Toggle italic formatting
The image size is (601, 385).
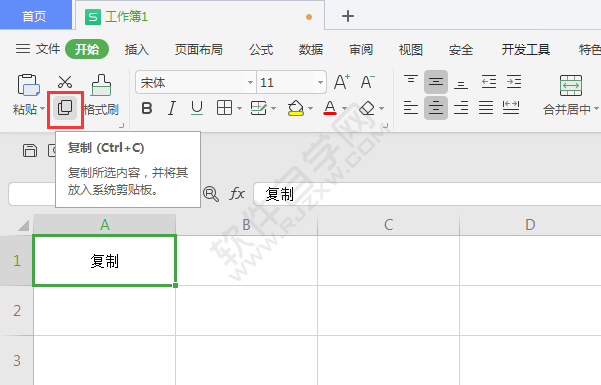(172, 109)
